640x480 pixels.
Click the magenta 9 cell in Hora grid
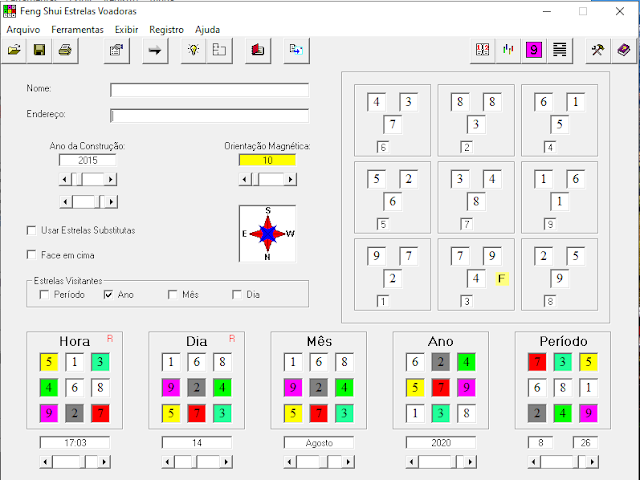(49, 413)
